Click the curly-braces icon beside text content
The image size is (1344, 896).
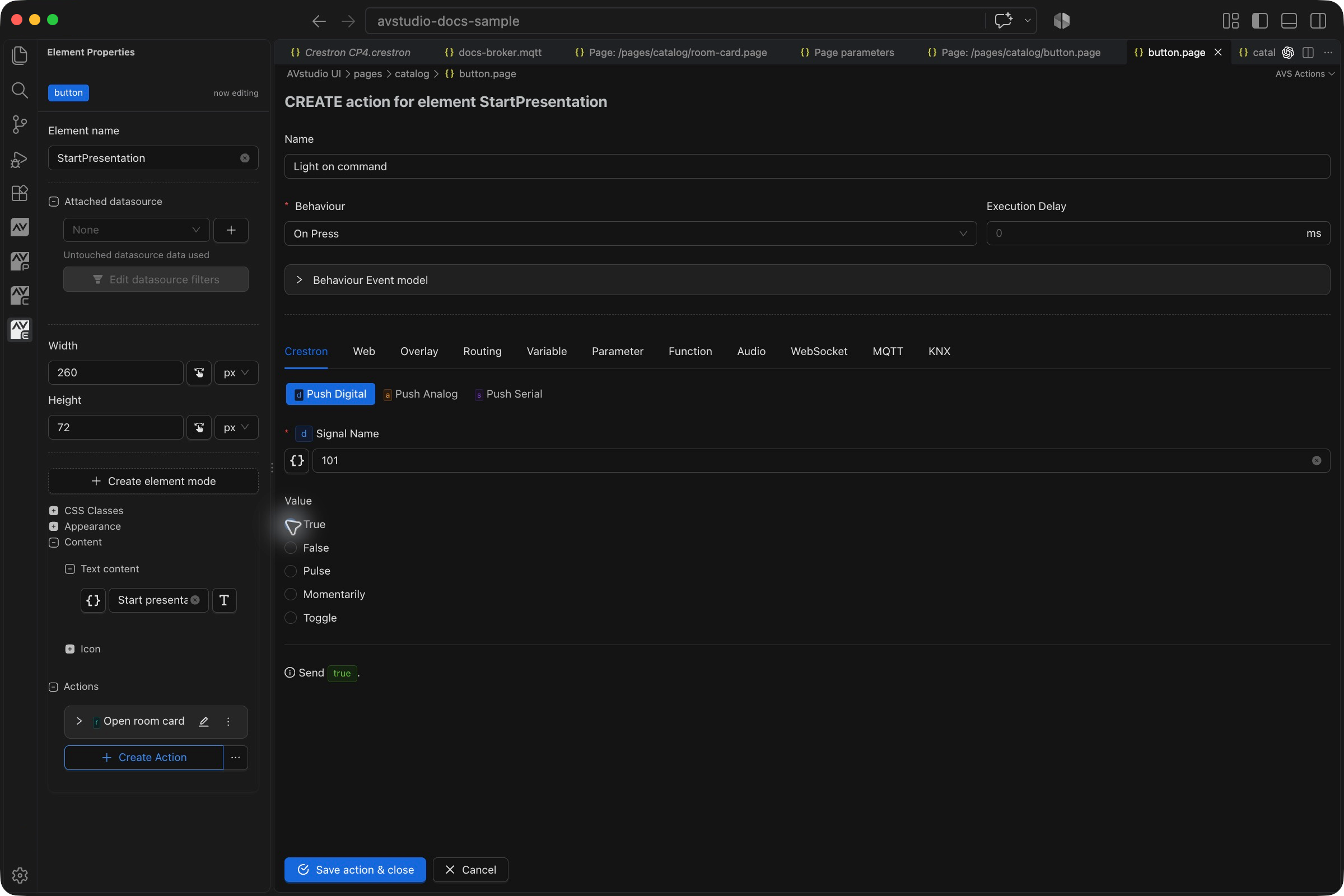[93, 600]
